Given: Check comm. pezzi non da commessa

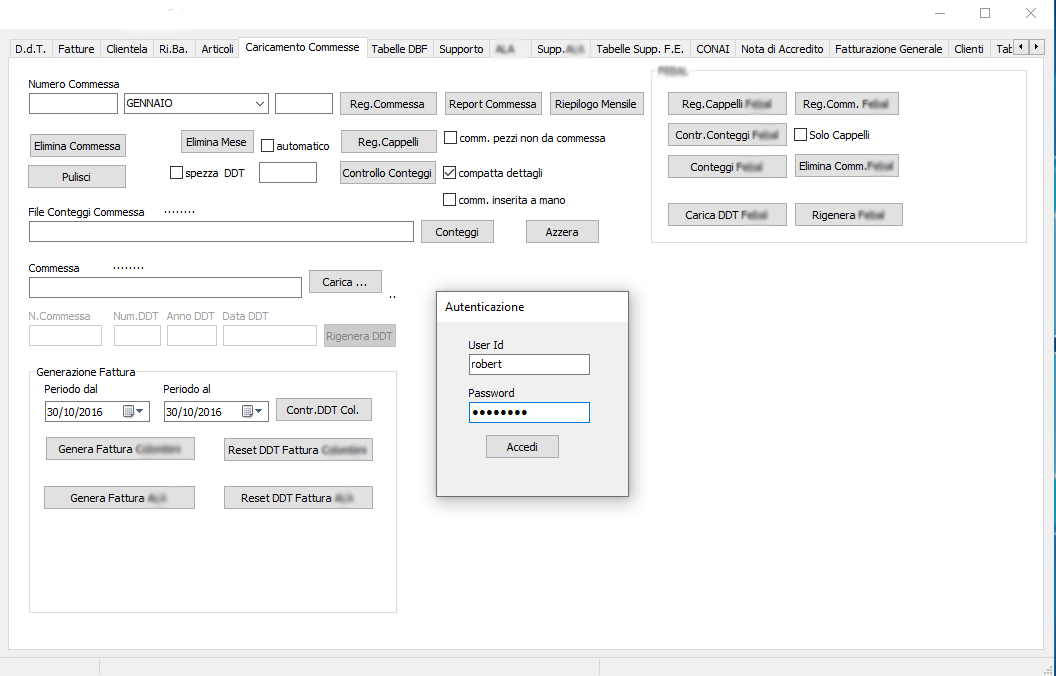Looking at the screenshot, I should click(451, 138).
